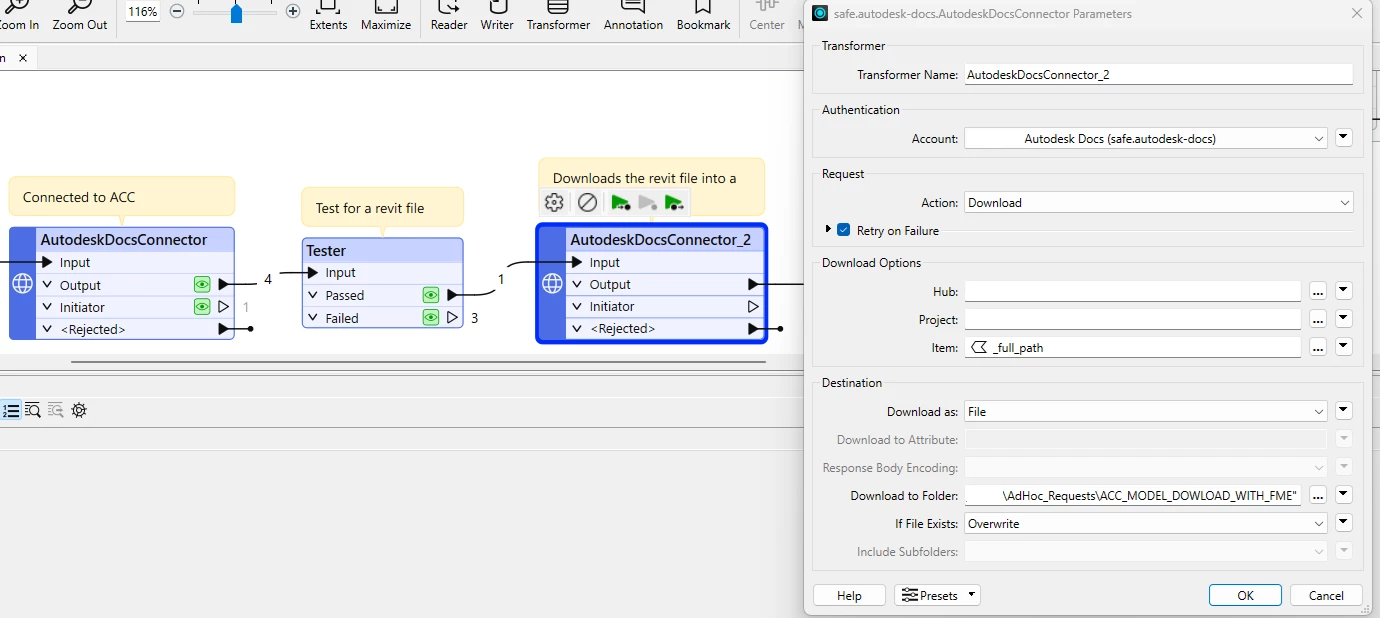Click the Maximize toolbar button
Viewport: 1384px width, 622px height.
point(386,16)
